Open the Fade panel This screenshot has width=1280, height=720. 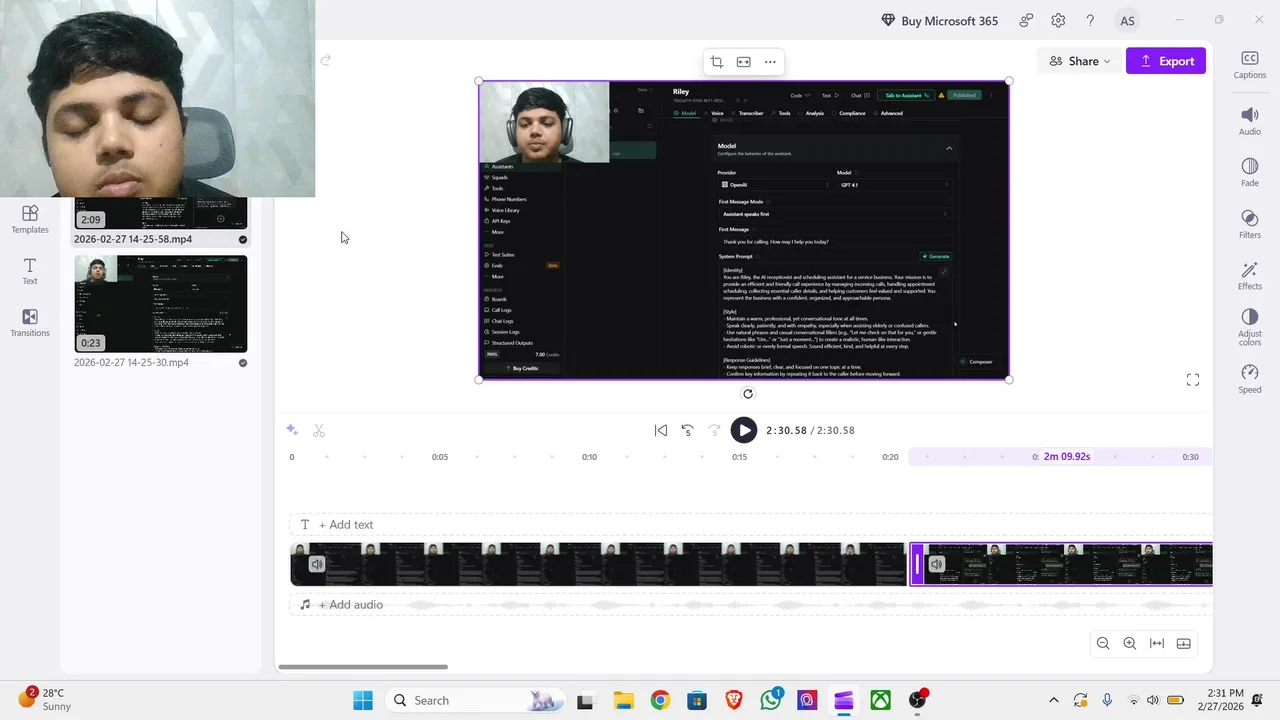(x=1249, y=173)
